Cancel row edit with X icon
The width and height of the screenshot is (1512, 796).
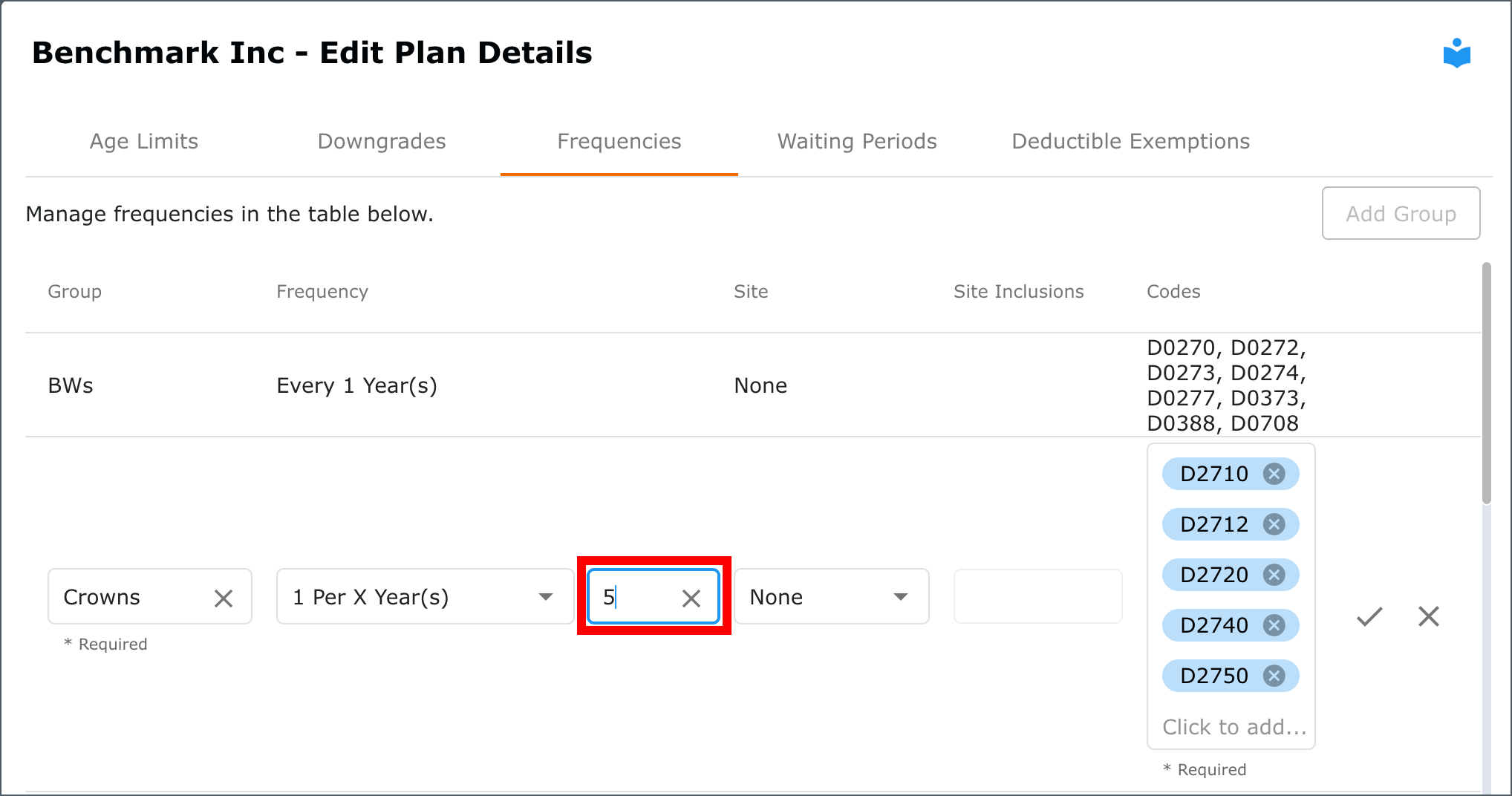tap(1429, 616)
